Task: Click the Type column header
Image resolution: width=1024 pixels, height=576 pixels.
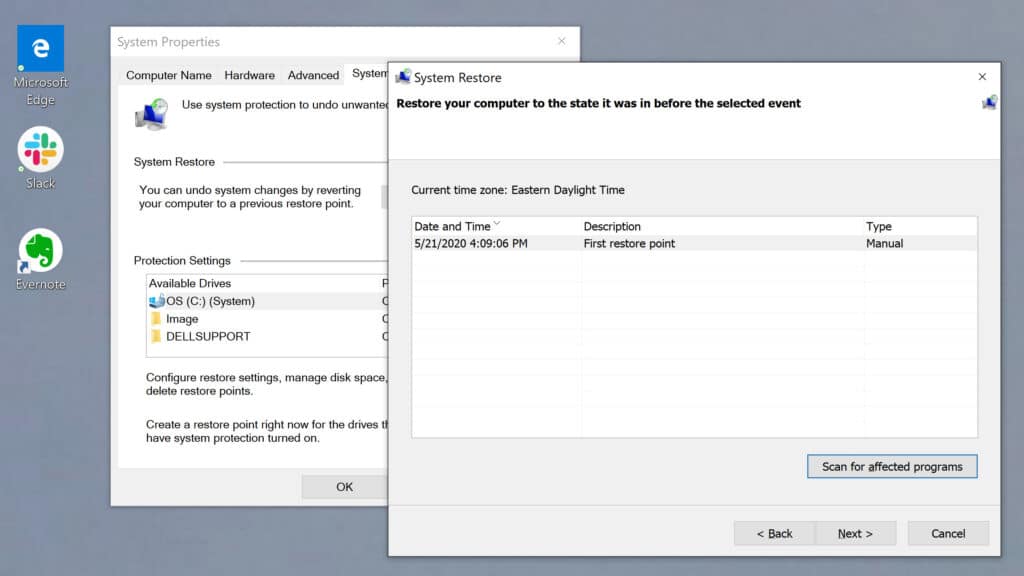Action: tap(877, 226)
